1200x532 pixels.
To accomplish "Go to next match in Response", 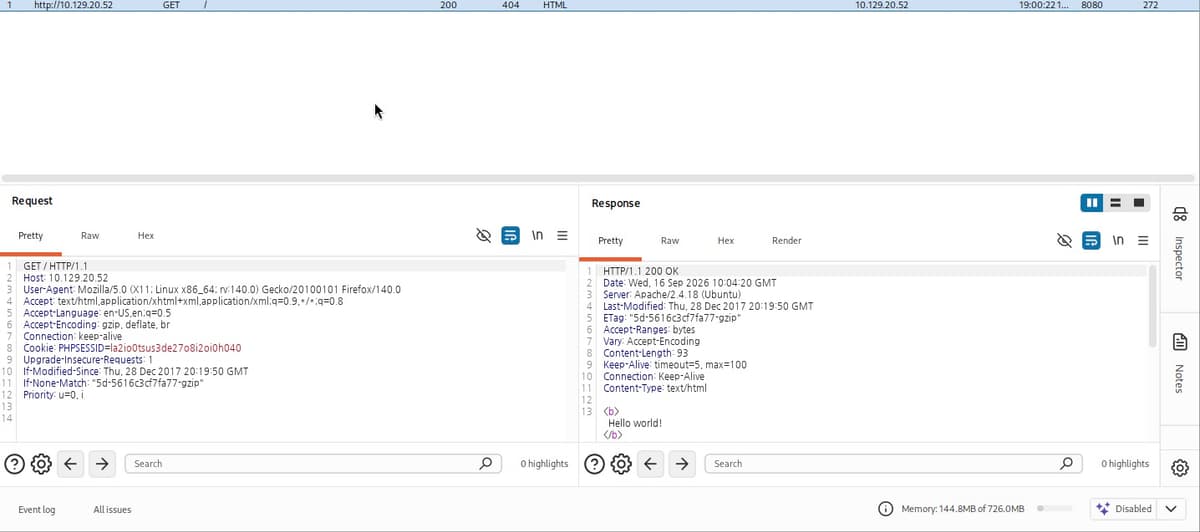I will pos(681,463).
